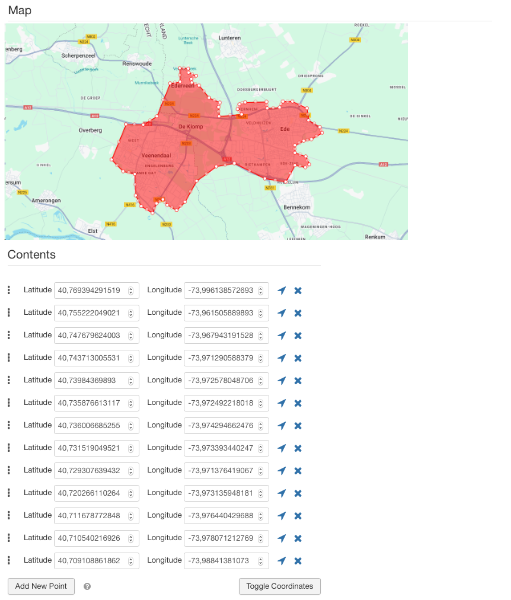511x600 pixels.
Task: Delete the point with latitude 40,747679824003
Action: click(298, 336)
